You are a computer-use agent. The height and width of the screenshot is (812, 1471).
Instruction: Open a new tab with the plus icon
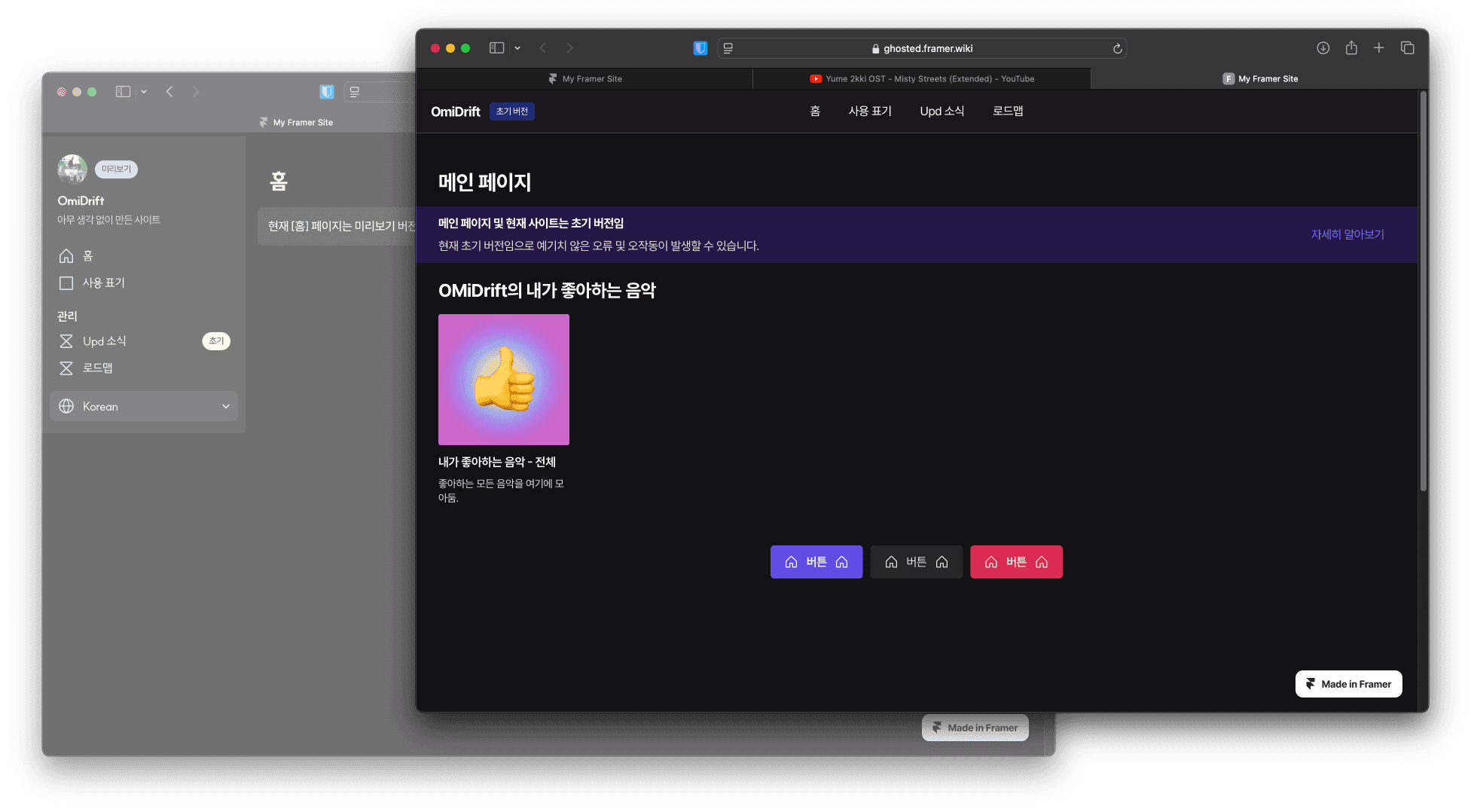click(1378, 48)
